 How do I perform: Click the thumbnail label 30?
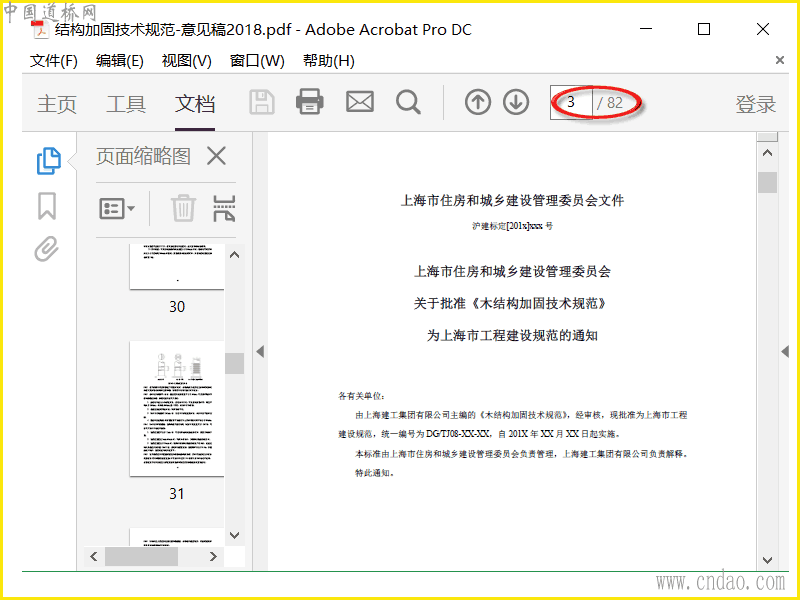coord(177,307)
